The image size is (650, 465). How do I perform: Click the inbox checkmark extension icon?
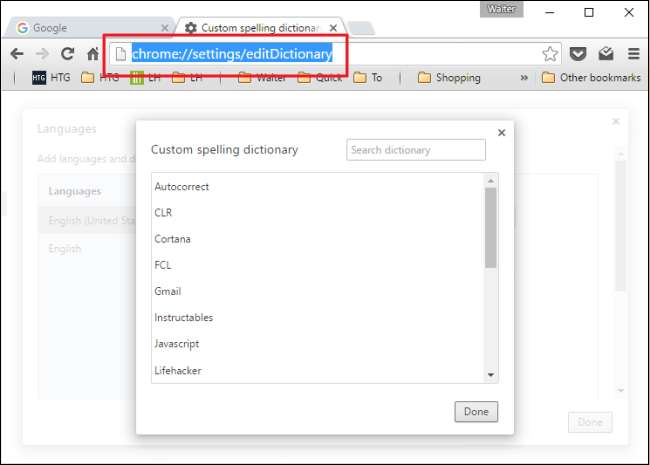[x=606, y=54]
